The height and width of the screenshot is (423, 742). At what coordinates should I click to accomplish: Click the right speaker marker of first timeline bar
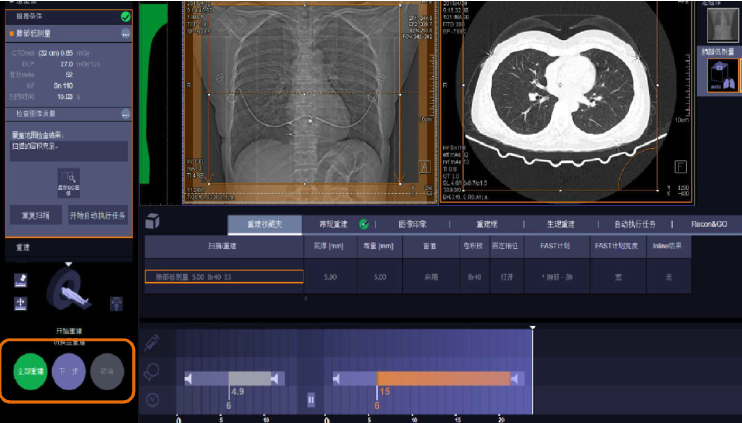pos(274,379)
